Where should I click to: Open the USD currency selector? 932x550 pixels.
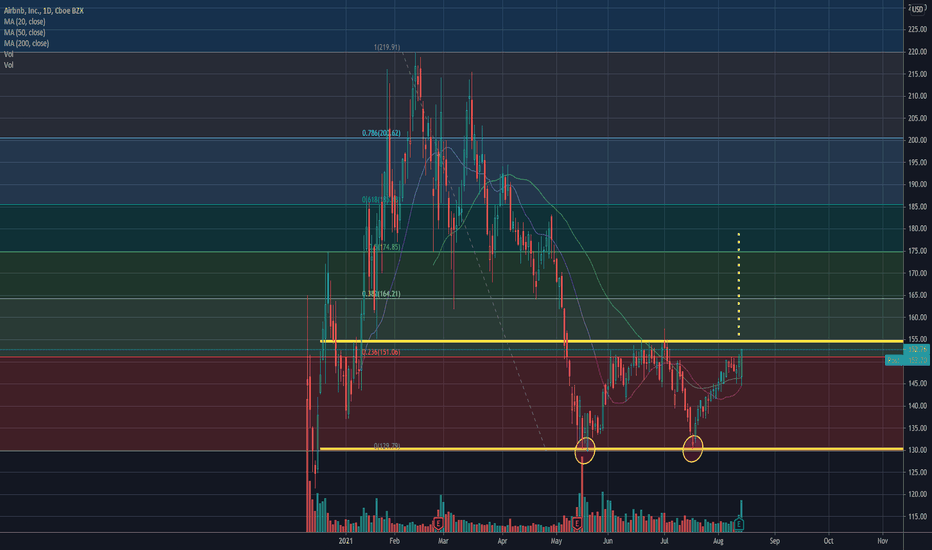918,9
